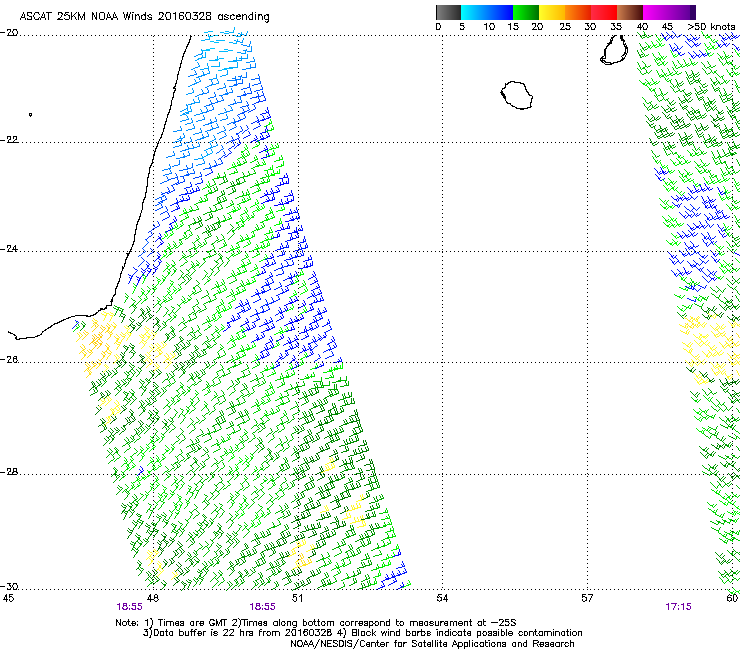Click the -24 latitude axis label

click(x=9, y=249)
